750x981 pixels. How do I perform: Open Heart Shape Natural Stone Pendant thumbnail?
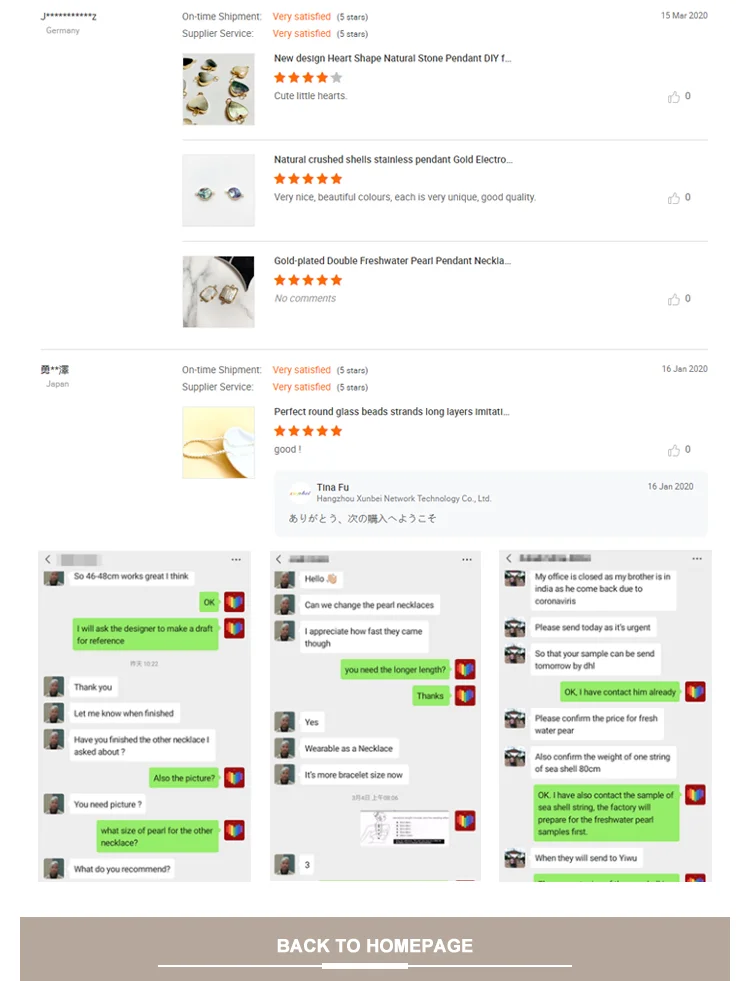pyautogui.click(x=218, y=89)
